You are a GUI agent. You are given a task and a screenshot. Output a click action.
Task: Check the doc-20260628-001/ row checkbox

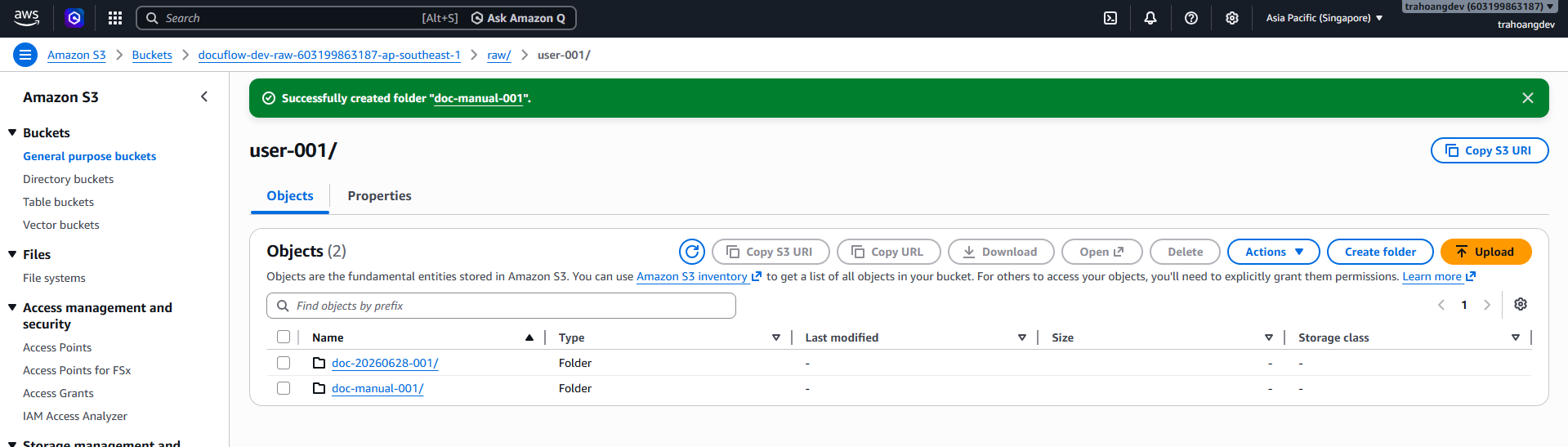[x=284, y=363]
